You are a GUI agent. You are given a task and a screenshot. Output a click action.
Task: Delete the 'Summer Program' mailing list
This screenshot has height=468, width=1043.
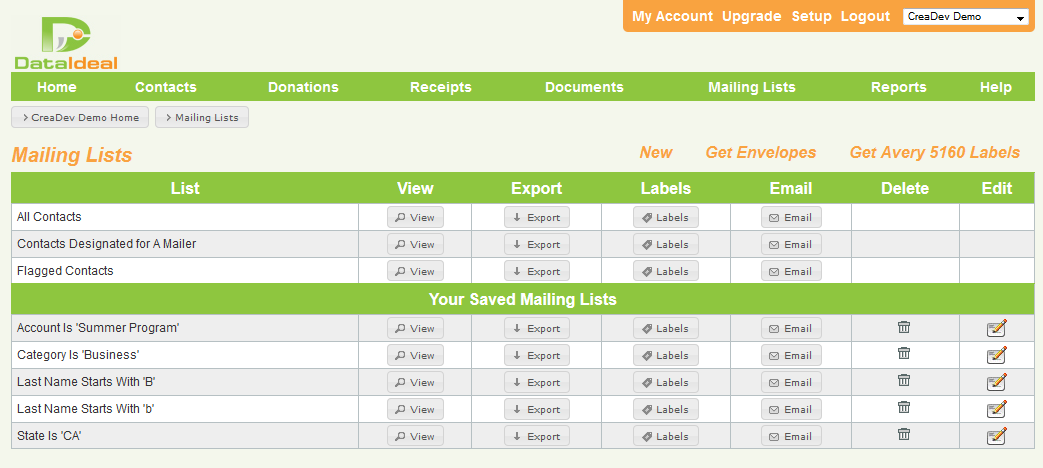pyautogui.click(x=904, y=327)
